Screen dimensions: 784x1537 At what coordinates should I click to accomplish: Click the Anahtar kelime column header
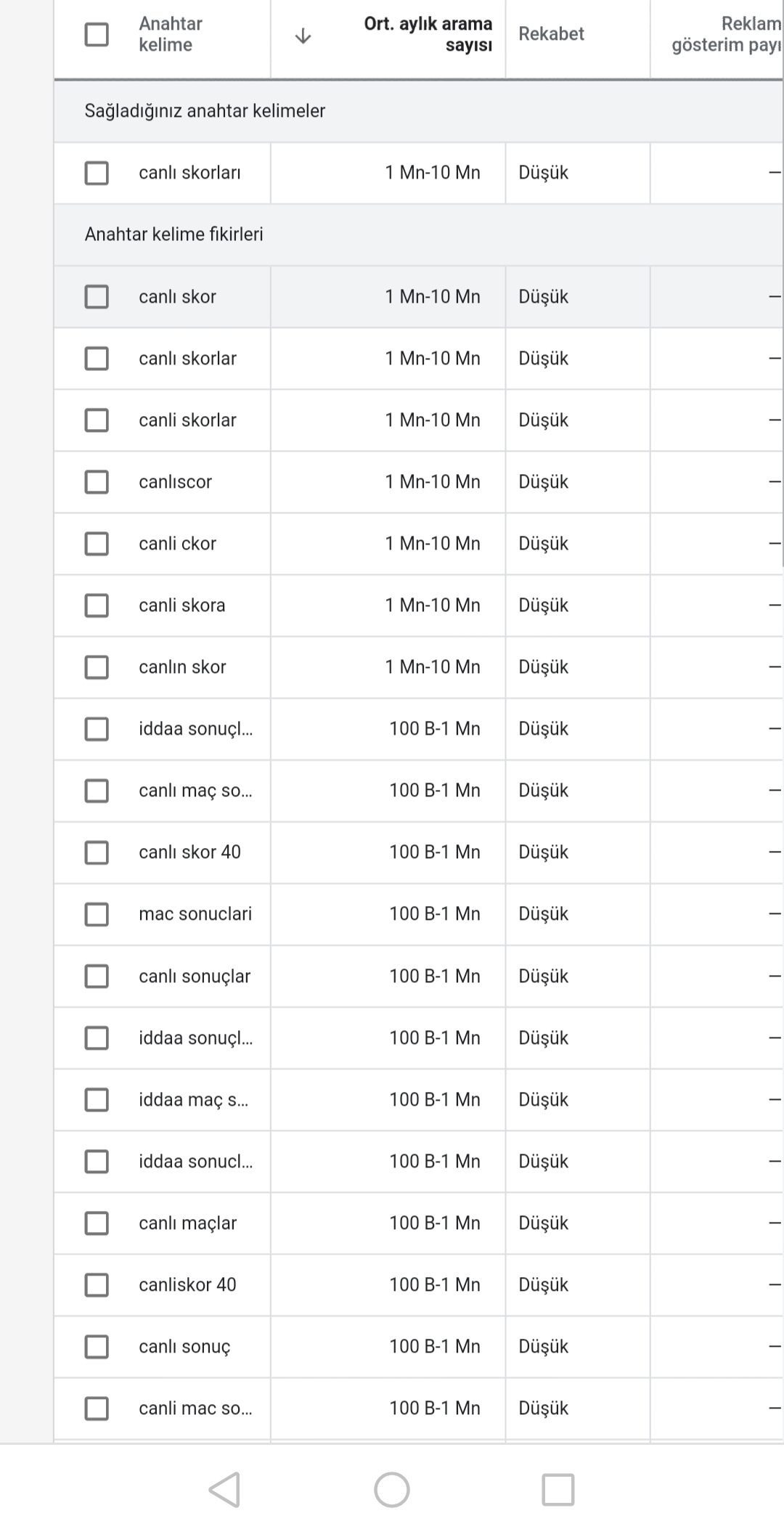171,34
